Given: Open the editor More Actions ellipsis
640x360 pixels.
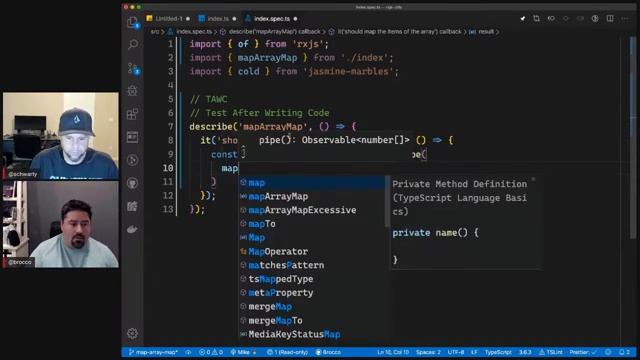Looking at the screenshot, I should pos(625,18).
